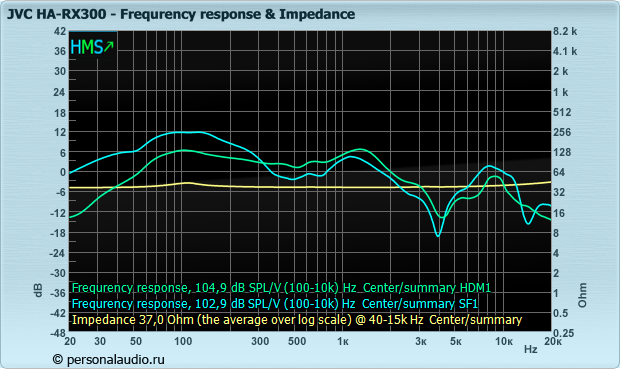Click the '-30' dB axis value
The height and width of the screenshot is (369, 620).
[59, 273]
